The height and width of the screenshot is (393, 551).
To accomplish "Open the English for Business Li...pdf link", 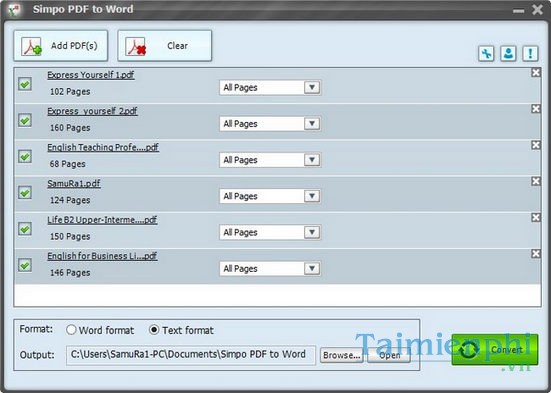I will [x=102, y=256].
